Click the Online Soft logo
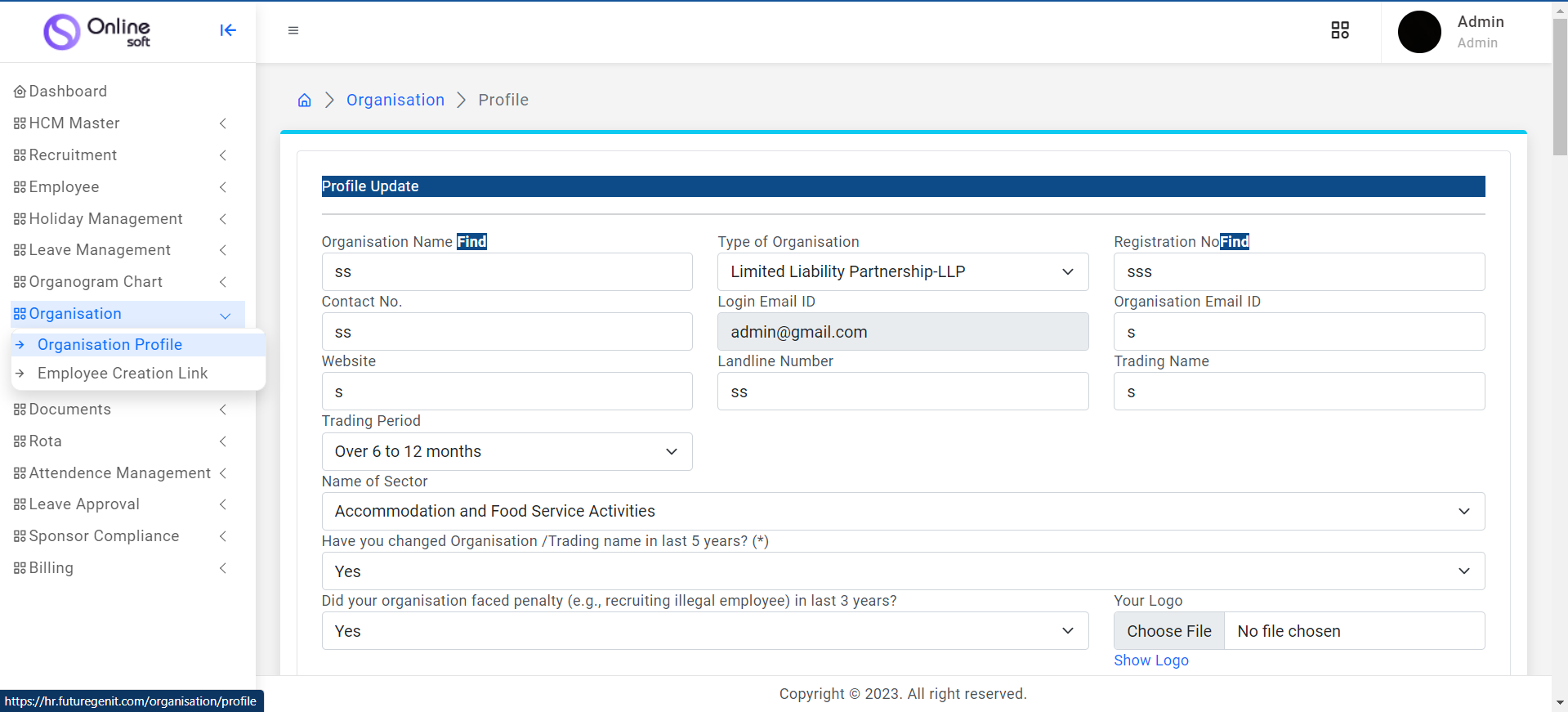This screenshot has height=712, width=1568. [97, 32]
